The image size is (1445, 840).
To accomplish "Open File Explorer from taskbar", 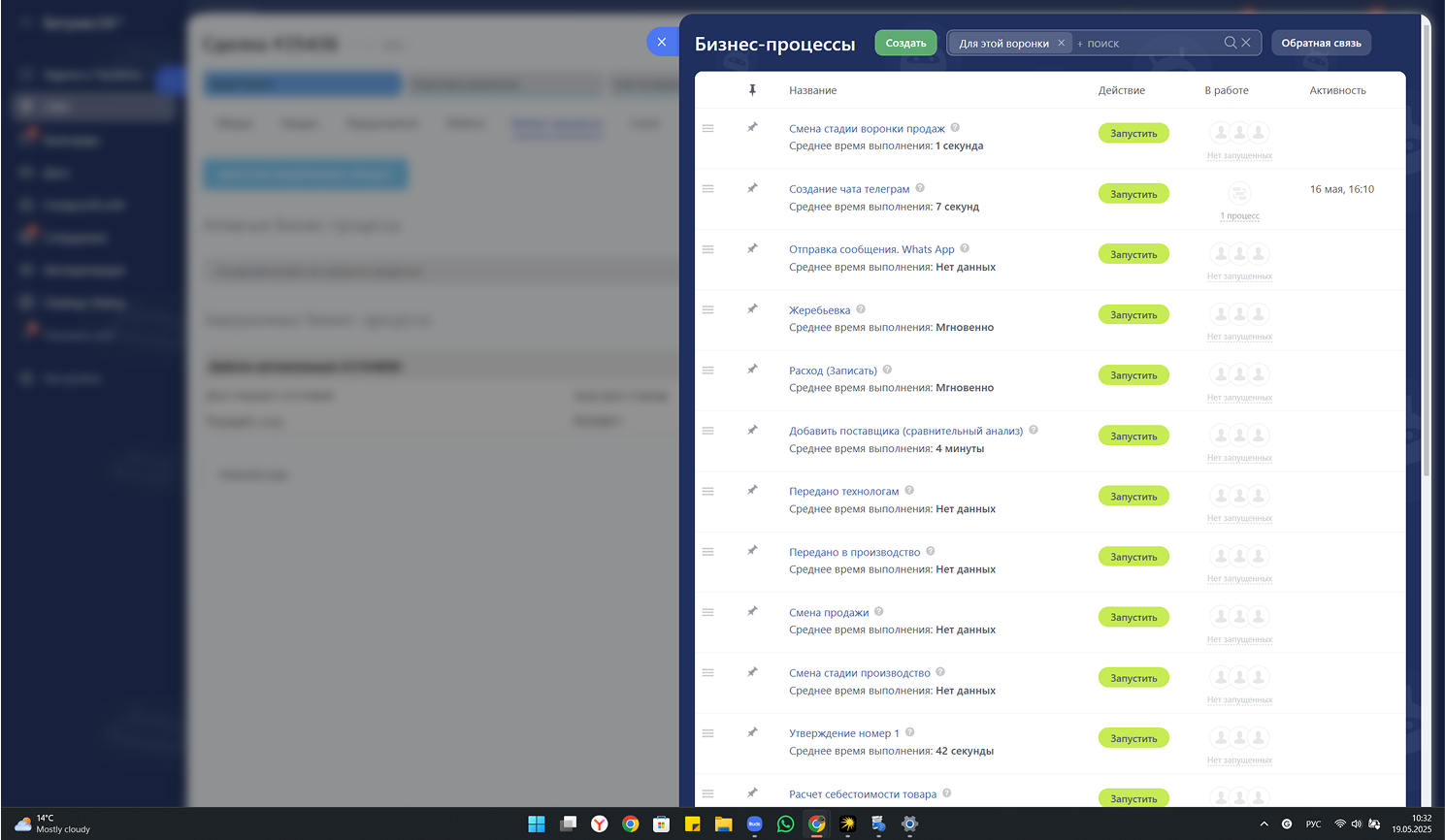I will [723, 824].
